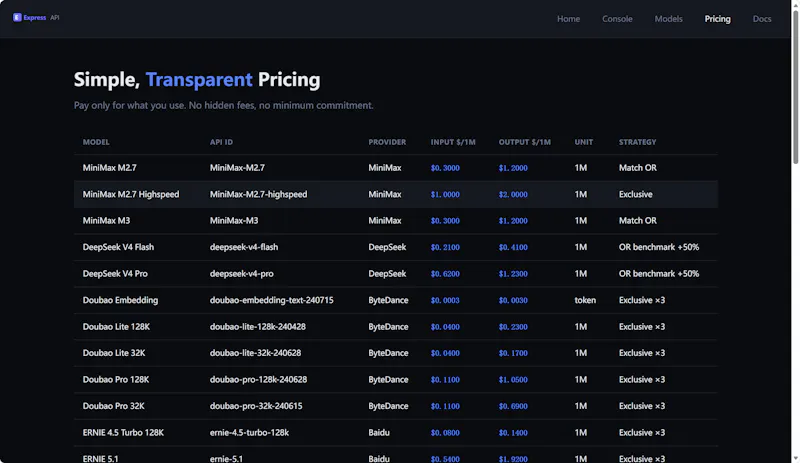Screen dimensions: 800x463
Task: Select the Doubao Pro 128K model name
Action: [116, 379]
